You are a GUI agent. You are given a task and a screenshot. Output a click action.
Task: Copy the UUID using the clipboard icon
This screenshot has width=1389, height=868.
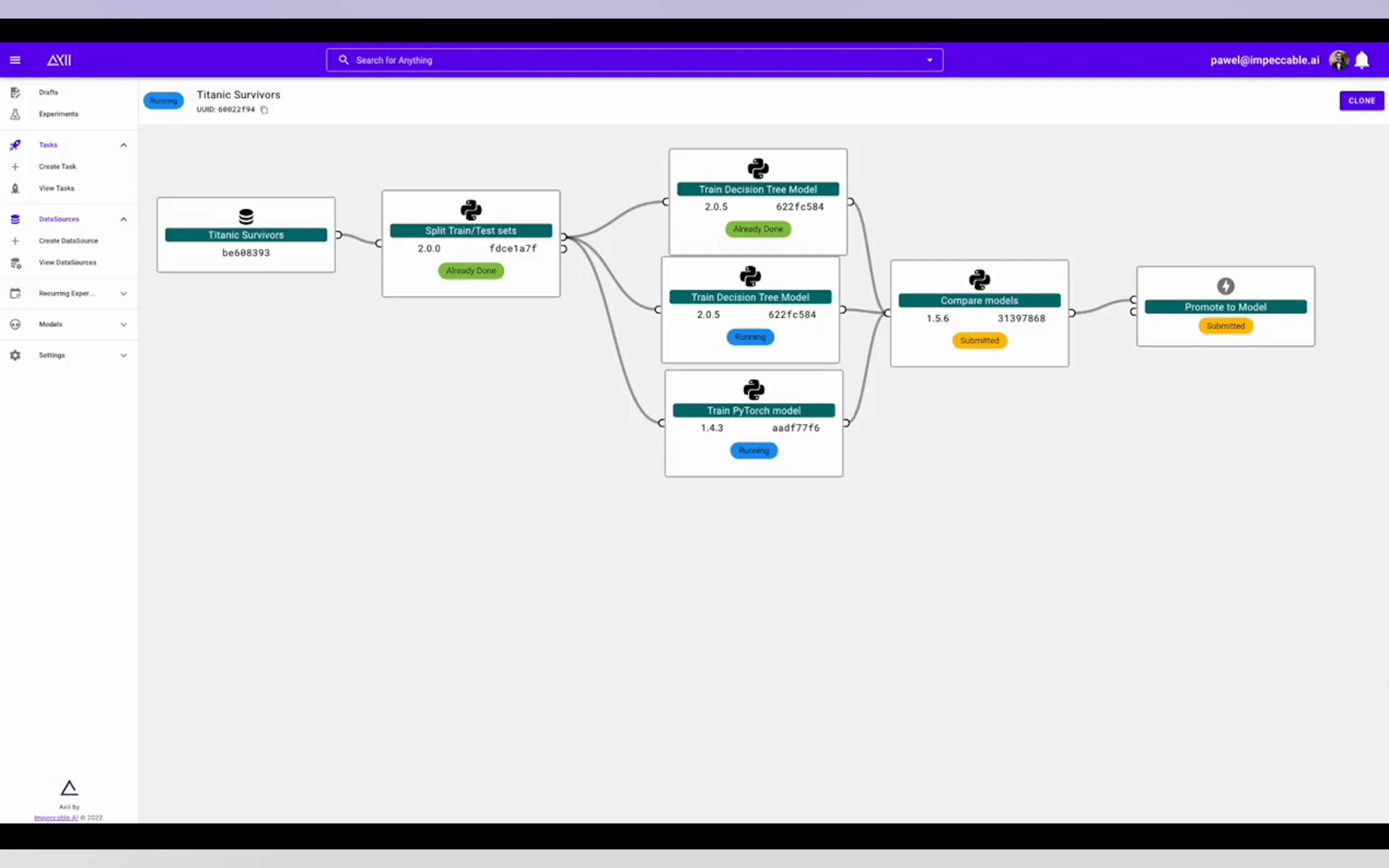(264, 110)
